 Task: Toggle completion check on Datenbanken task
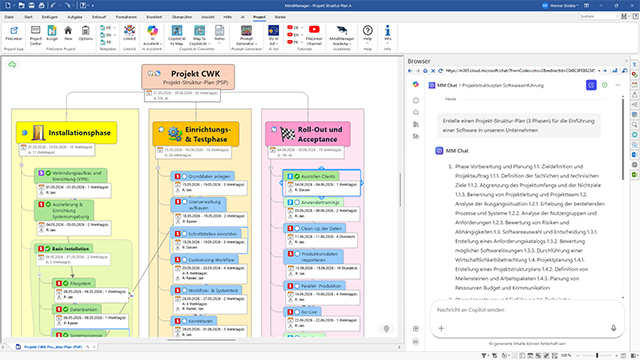tap(66, 309)
